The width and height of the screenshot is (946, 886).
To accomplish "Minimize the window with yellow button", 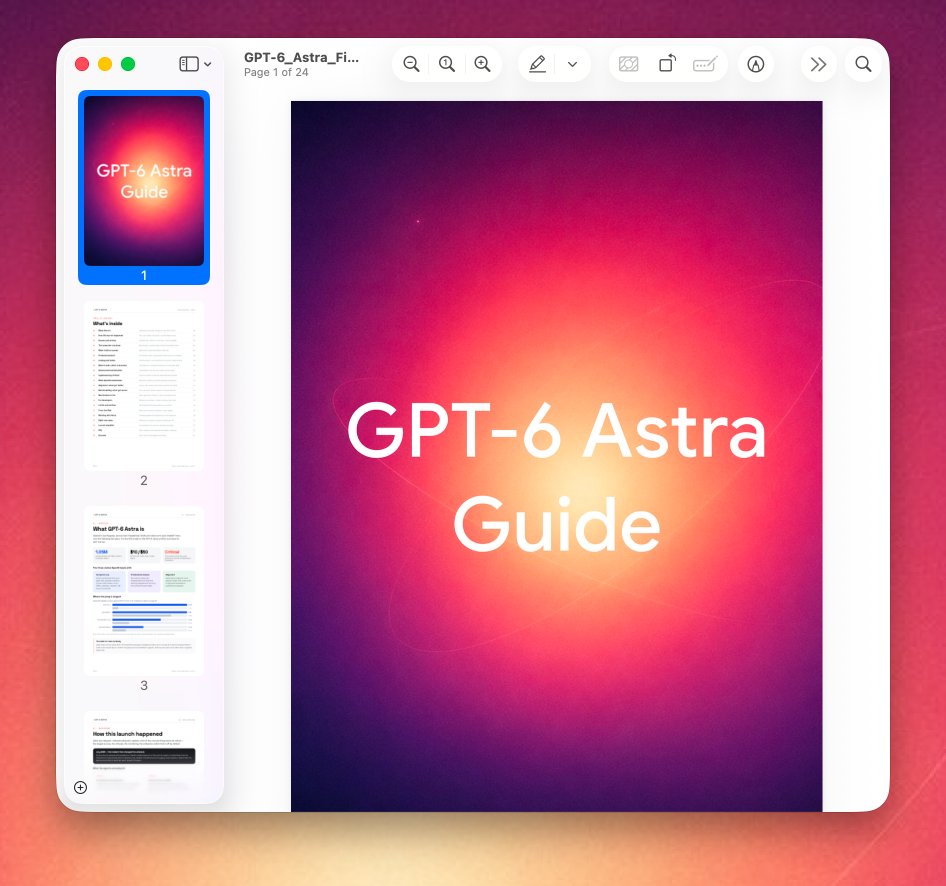I will tap(105, 64).
